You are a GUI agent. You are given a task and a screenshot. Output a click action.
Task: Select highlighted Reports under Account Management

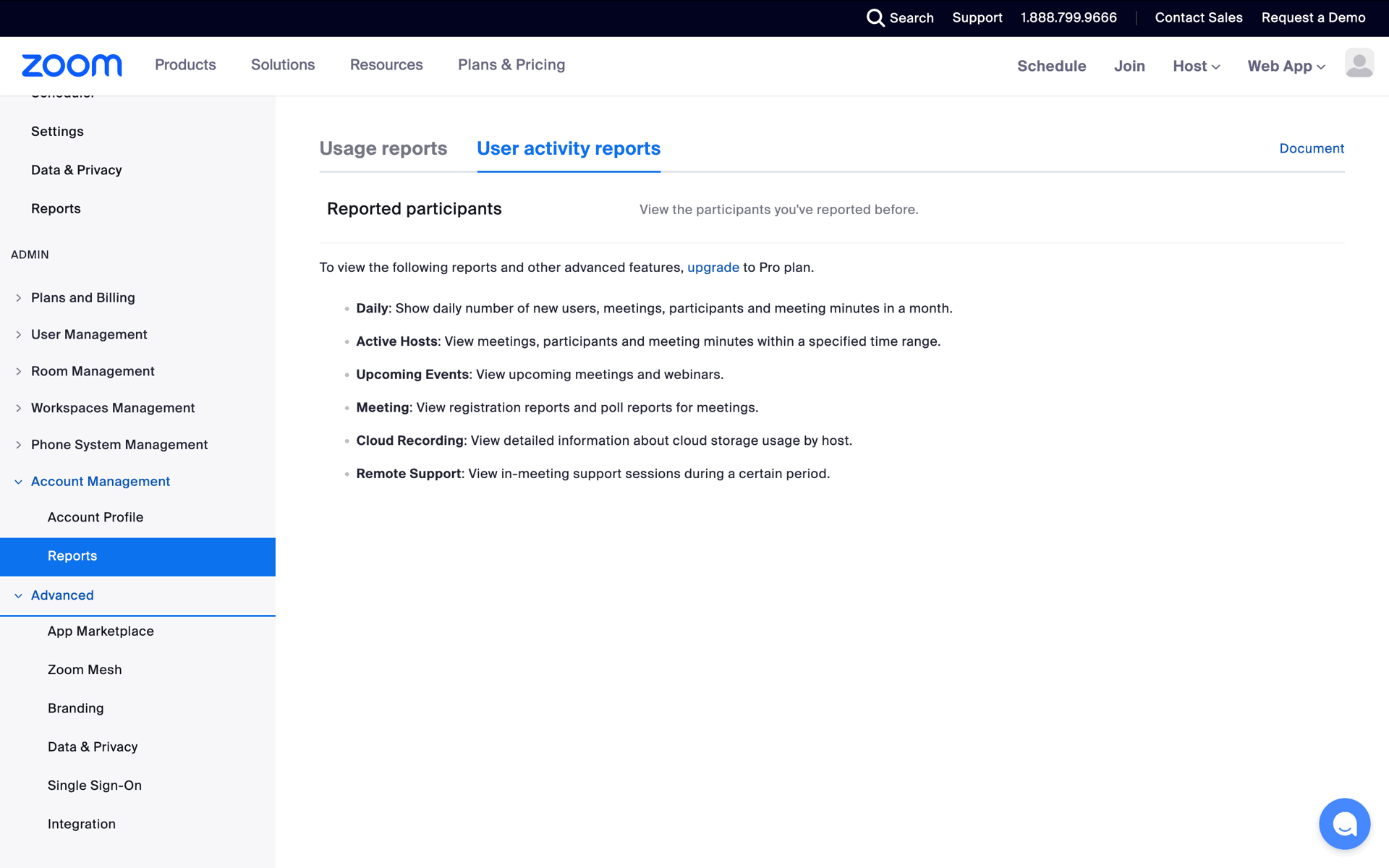(x=137, y=556)
